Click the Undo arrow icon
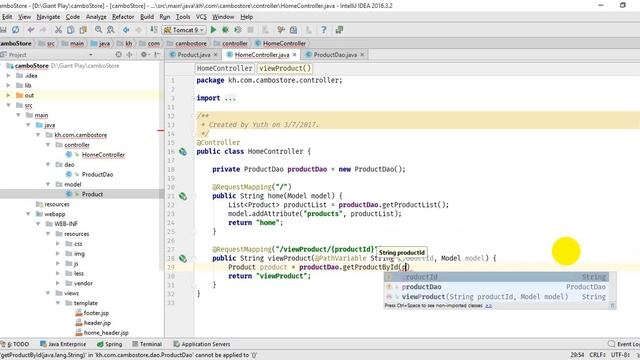 coord(31,30)
